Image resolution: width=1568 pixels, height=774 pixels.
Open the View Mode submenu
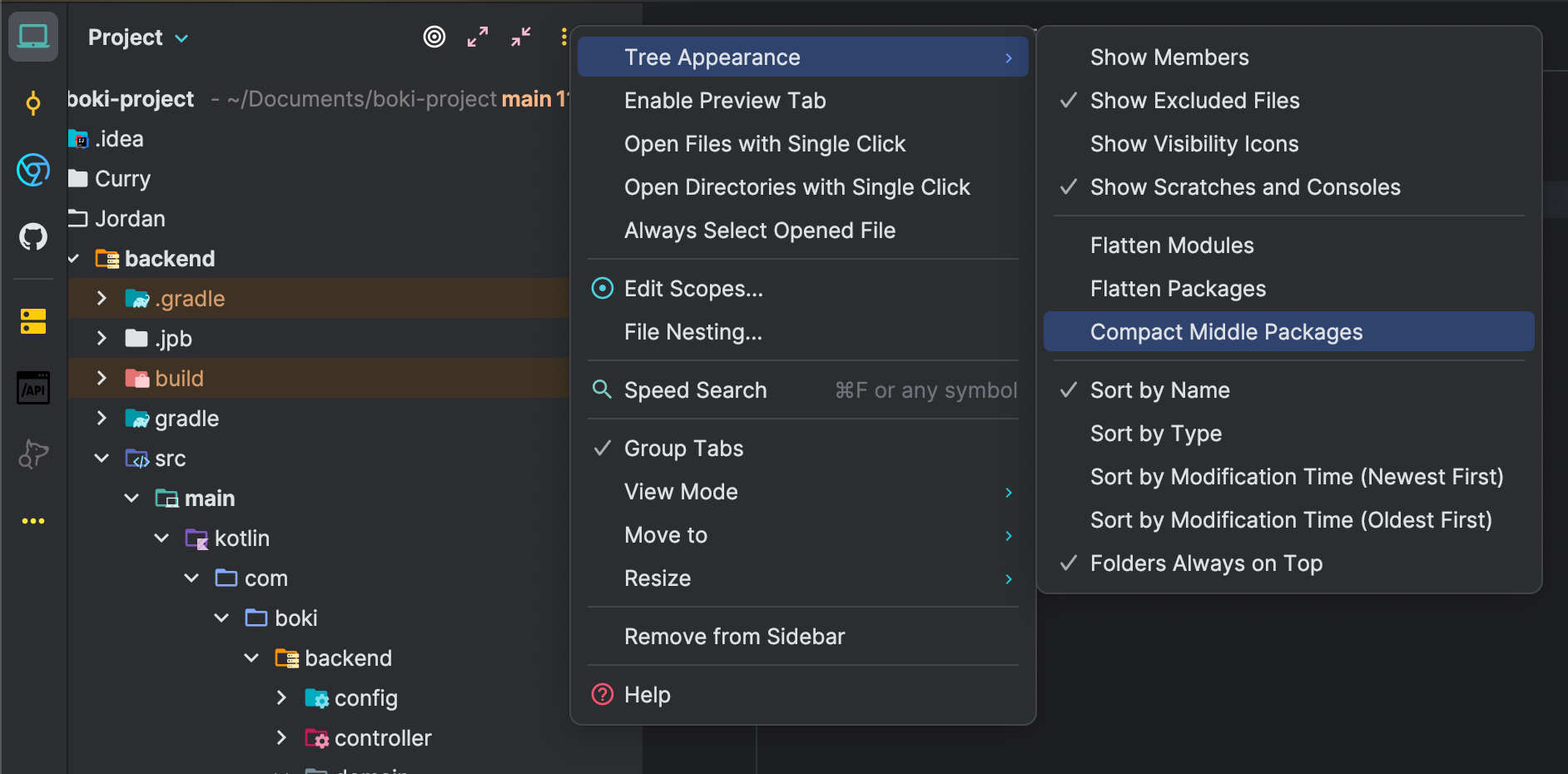(x=681, y=492)
